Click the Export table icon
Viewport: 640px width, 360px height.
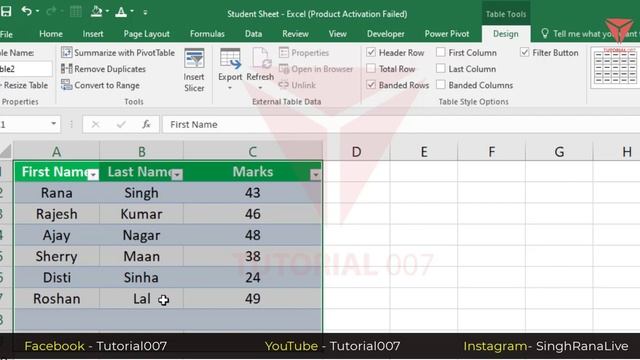(x=230, y=58)
